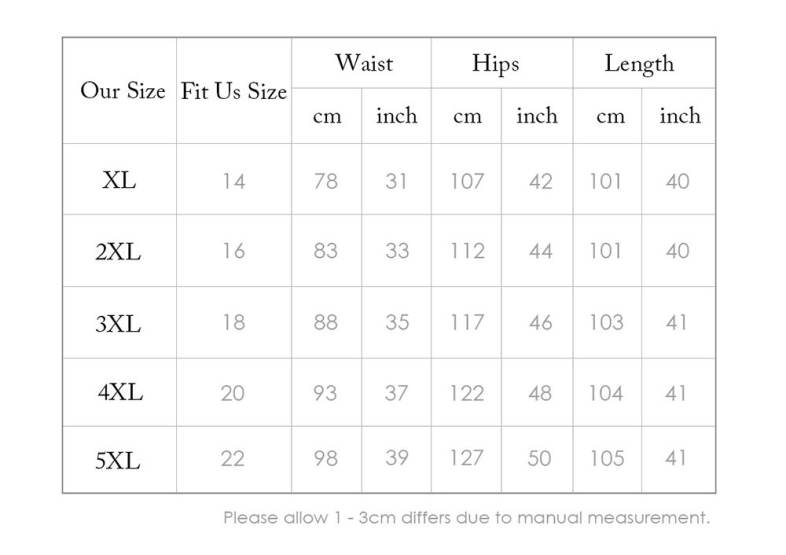Select the "Hips" column group header
786x555 pixels.
(x=495, y=64)
